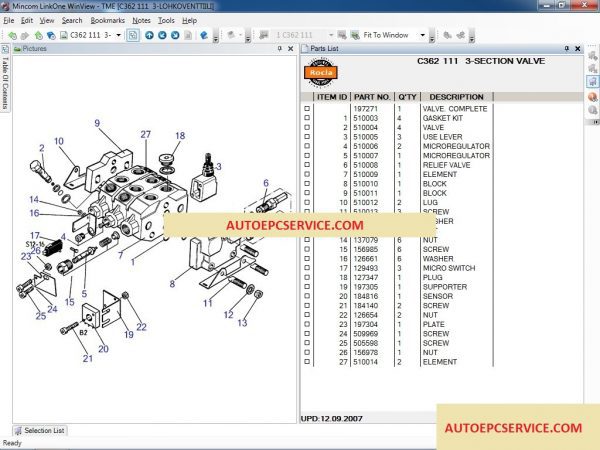Viewport: 600px width, 450px height.
Task: Pin the Parts List panel
Action: [567, 49]
